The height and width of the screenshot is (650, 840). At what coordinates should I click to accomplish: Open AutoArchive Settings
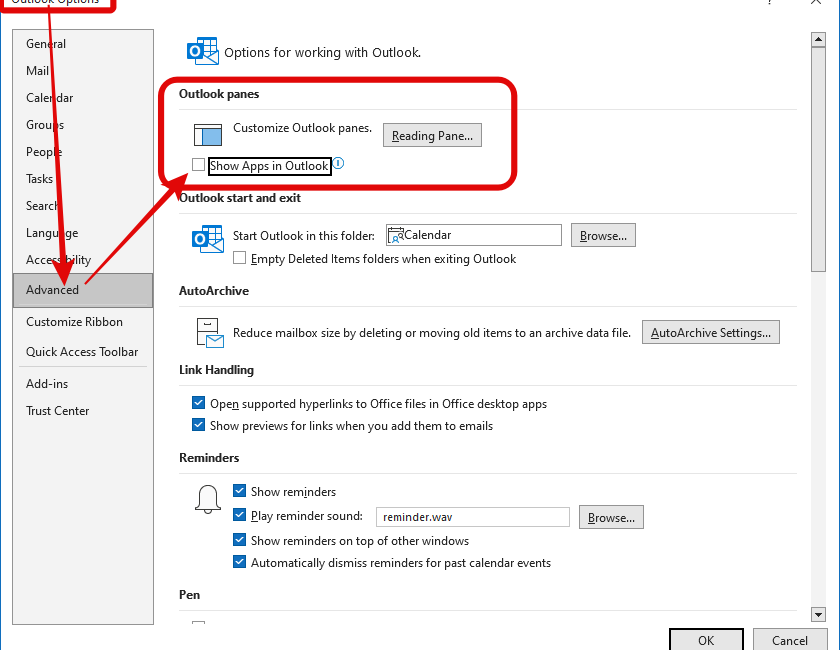(711, 332)
